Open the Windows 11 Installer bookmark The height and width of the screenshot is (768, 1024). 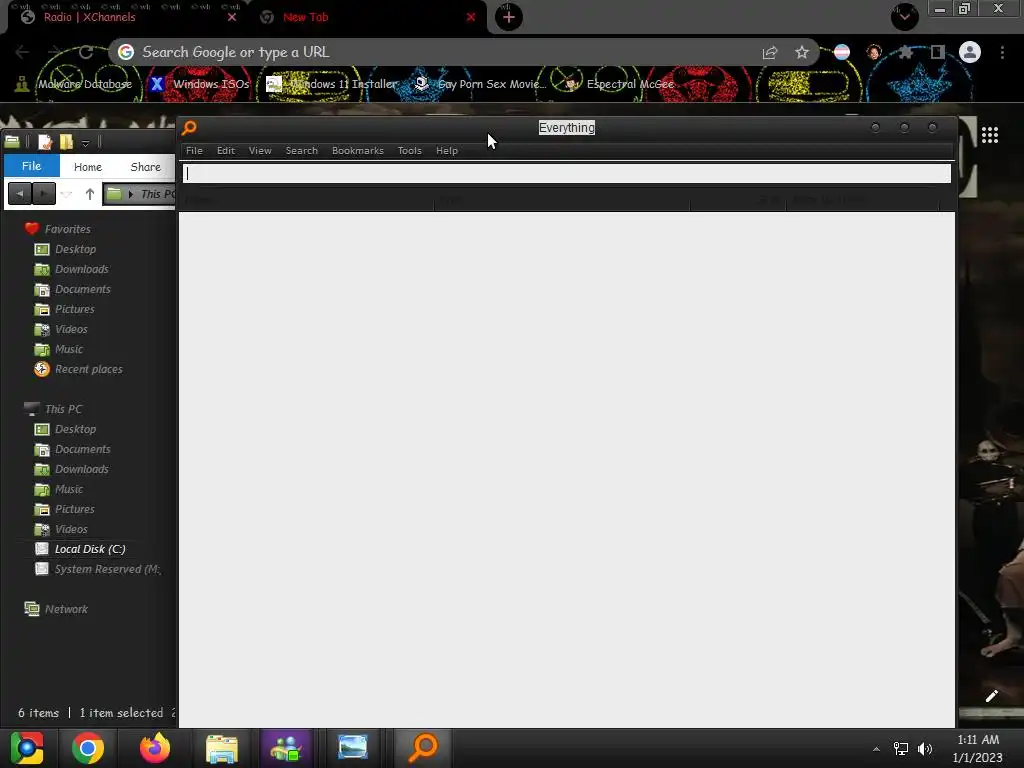[331, 84]
